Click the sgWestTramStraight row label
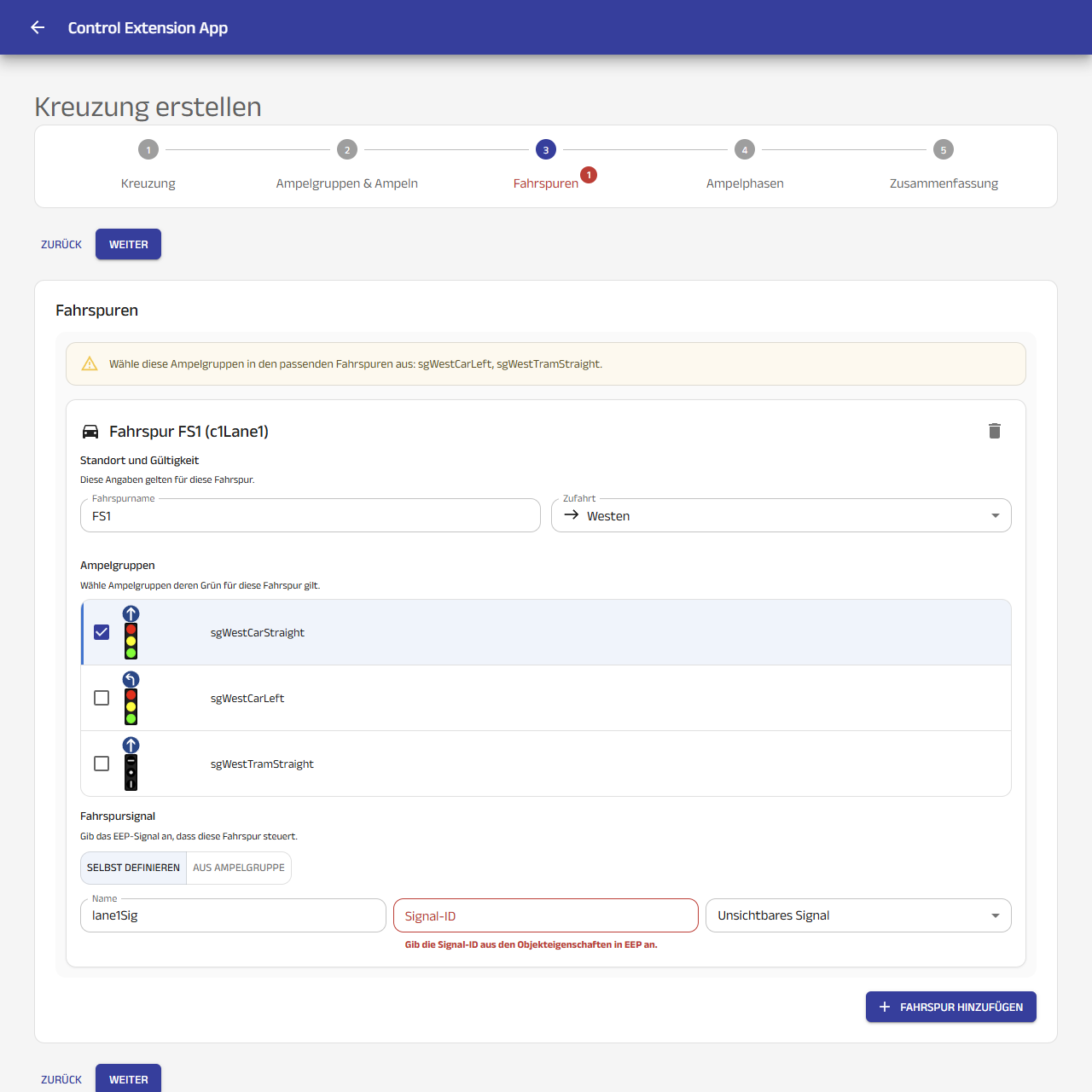 tap(262, 764)
